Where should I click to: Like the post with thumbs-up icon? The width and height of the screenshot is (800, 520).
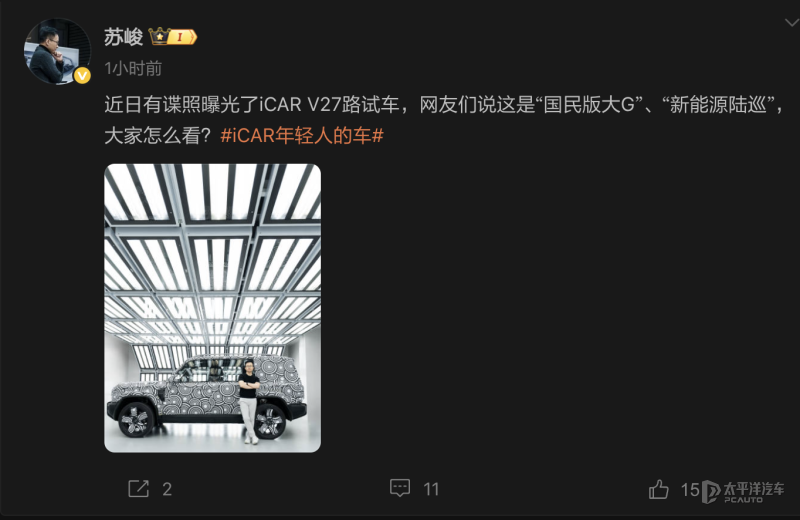coord(659,489)
